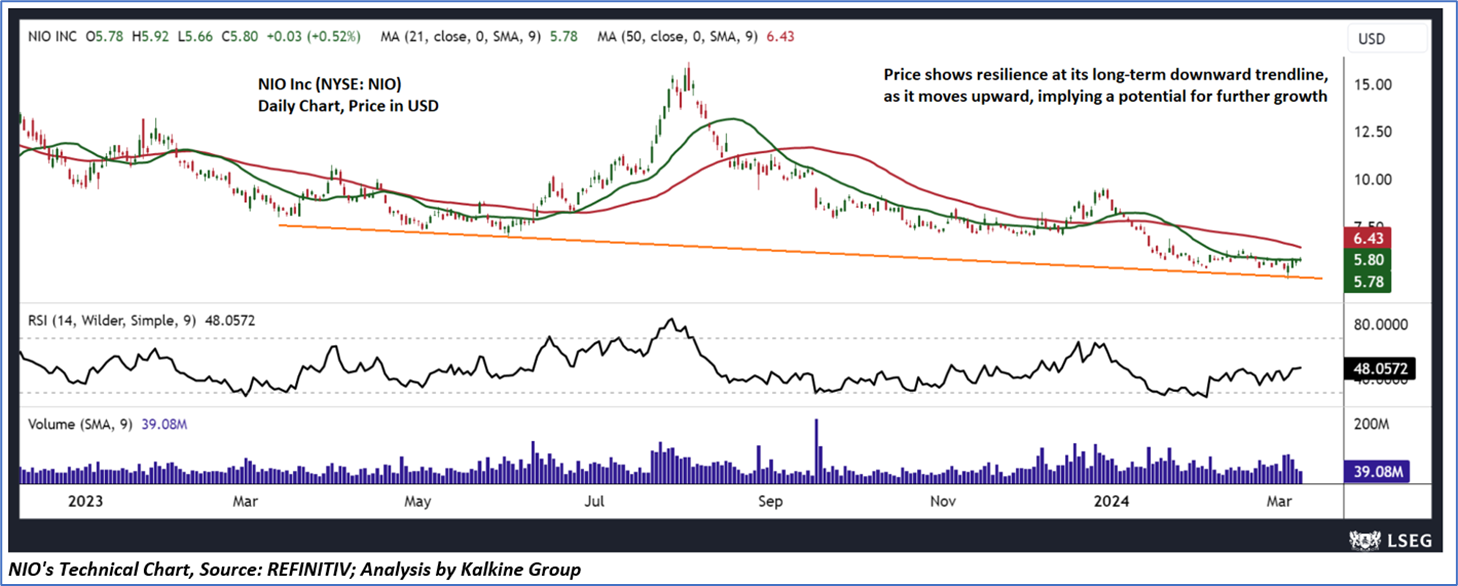Click the NIO's Technical Chart caption

coord(294,570)
